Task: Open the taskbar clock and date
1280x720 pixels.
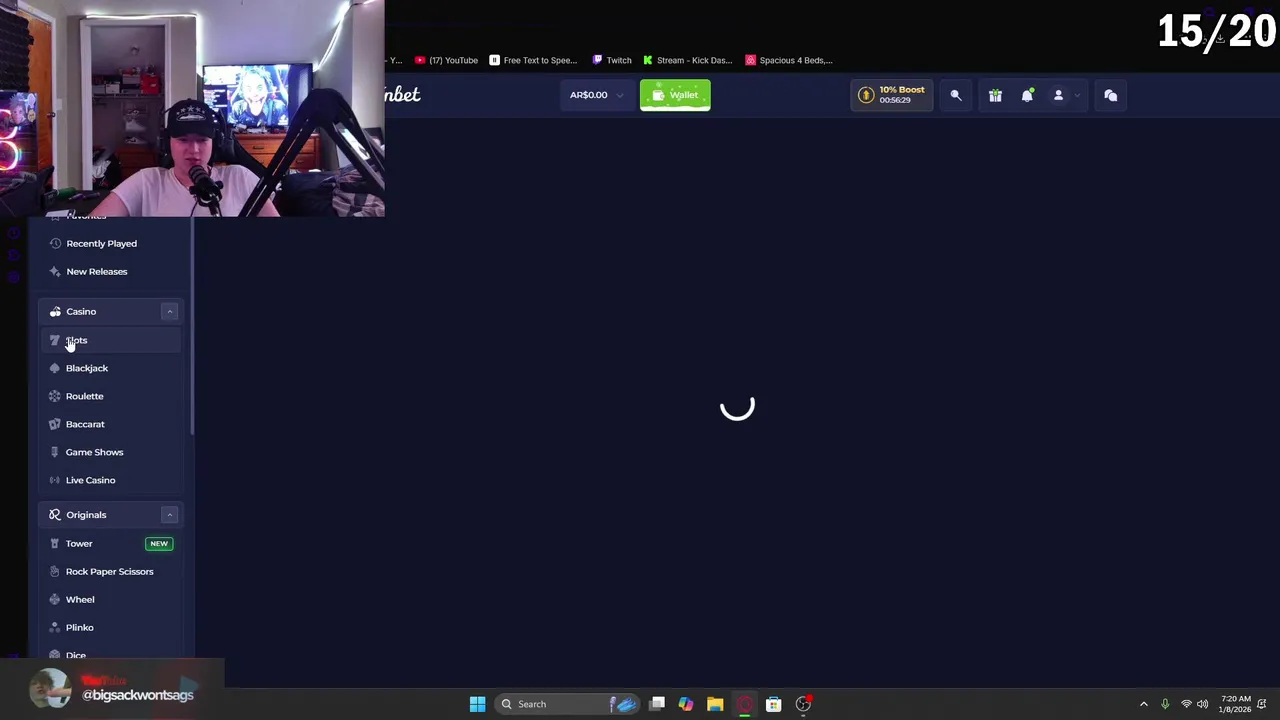Action: [x=1236, y=704]
